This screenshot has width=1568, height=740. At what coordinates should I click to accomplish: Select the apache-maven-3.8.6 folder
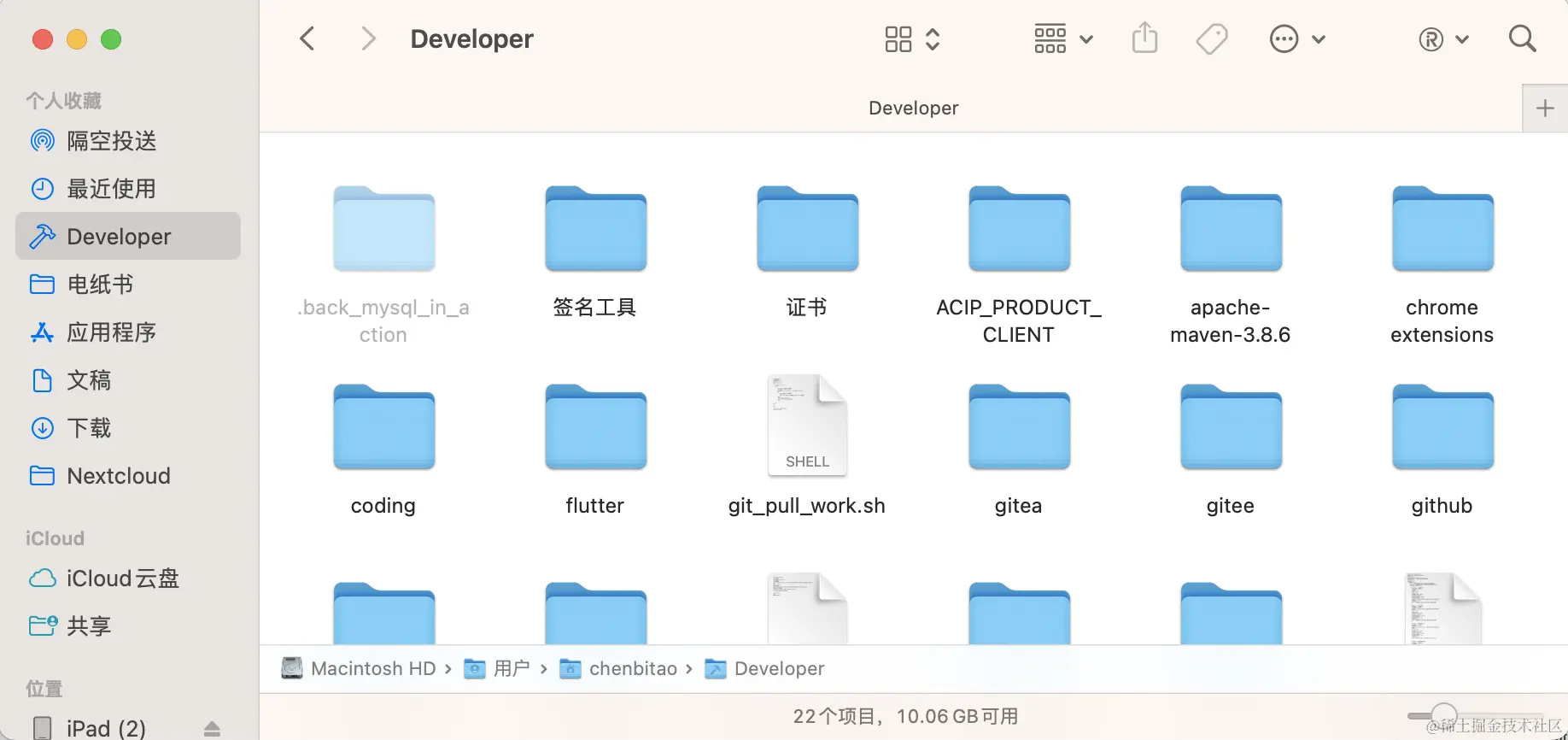(x=1231, y=265)
